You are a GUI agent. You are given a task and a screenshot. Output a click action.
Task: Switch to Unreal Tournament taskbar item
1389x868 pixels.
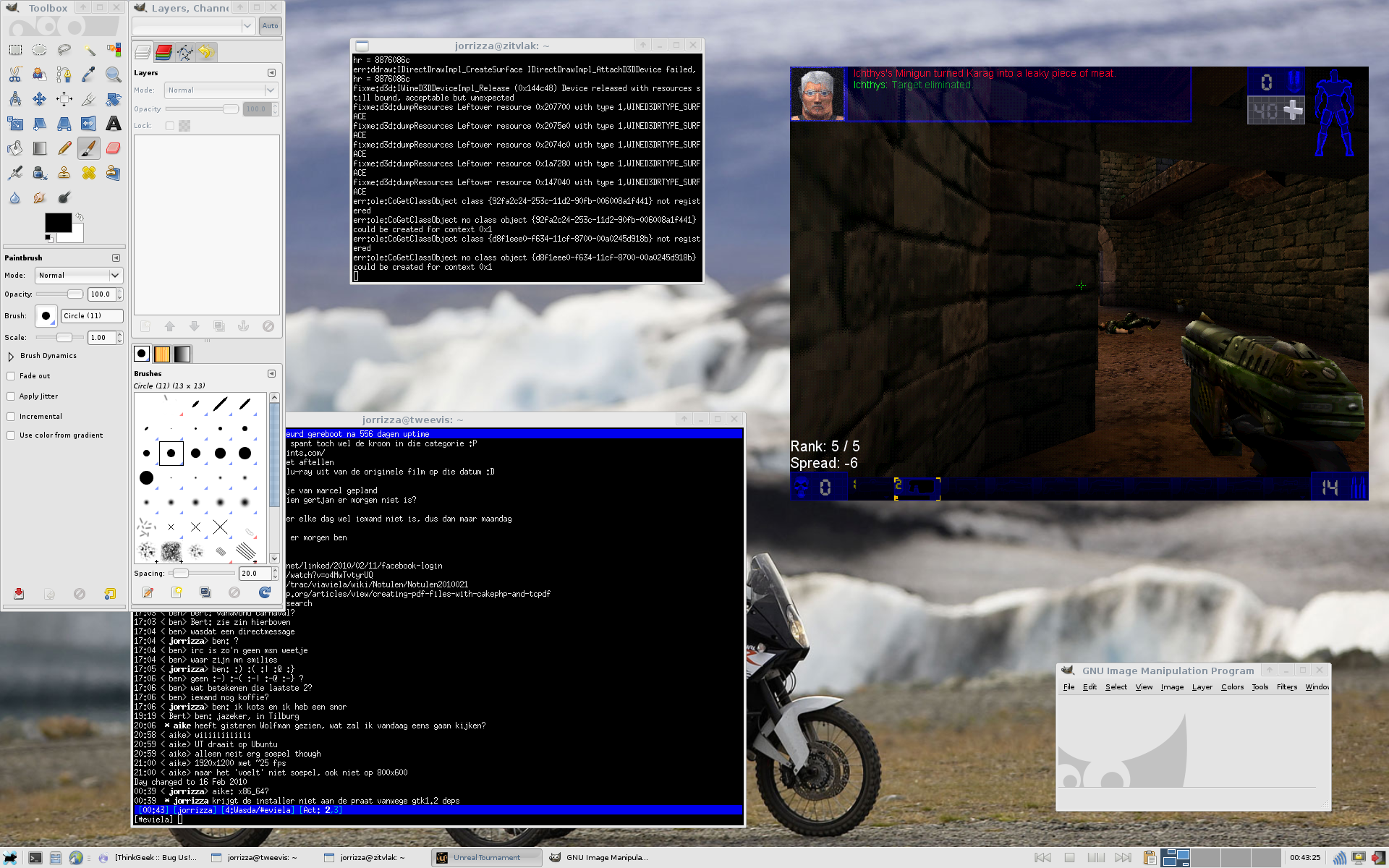click(487, 858)
